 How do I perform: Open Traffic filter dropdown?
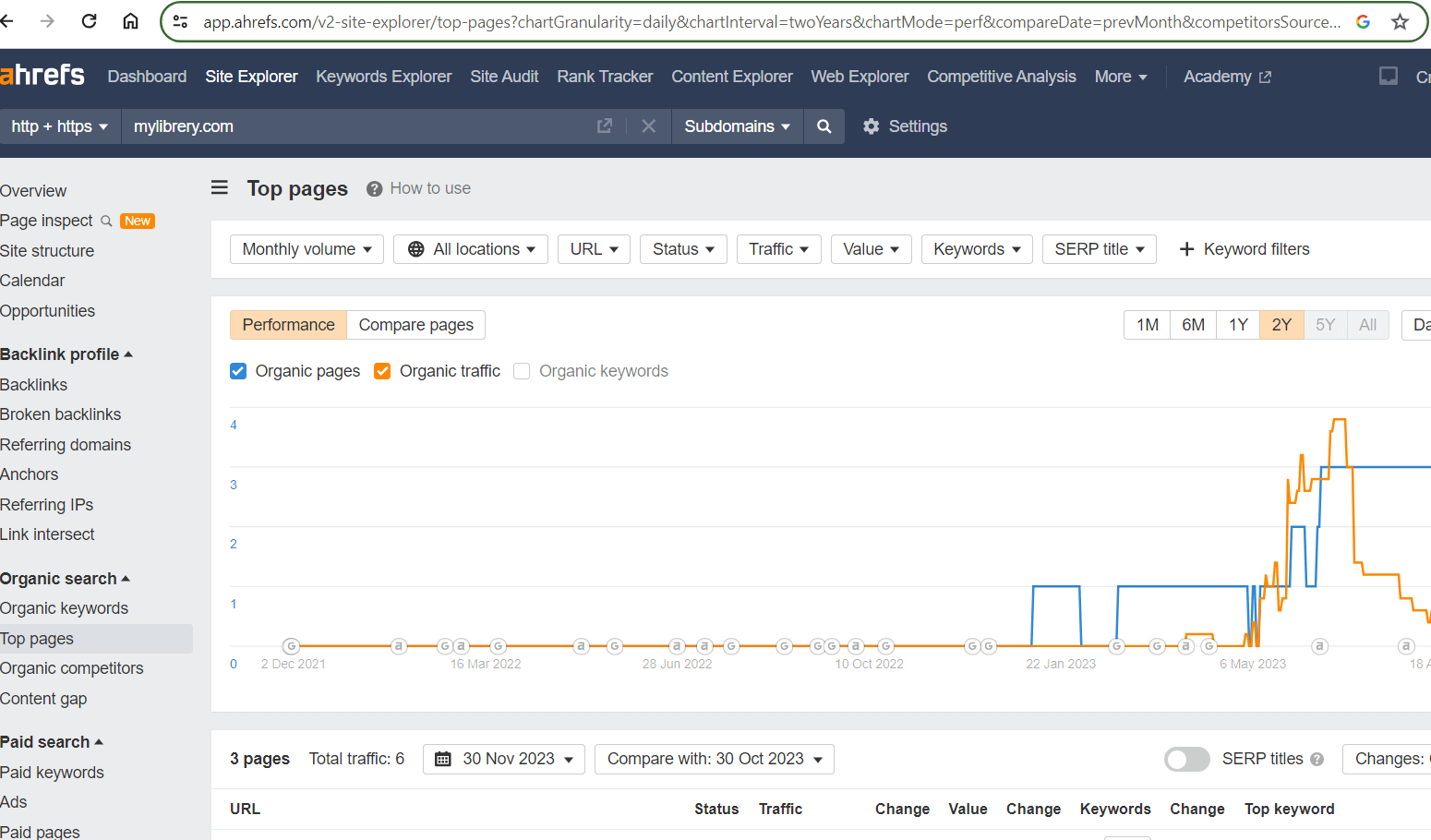778,249
